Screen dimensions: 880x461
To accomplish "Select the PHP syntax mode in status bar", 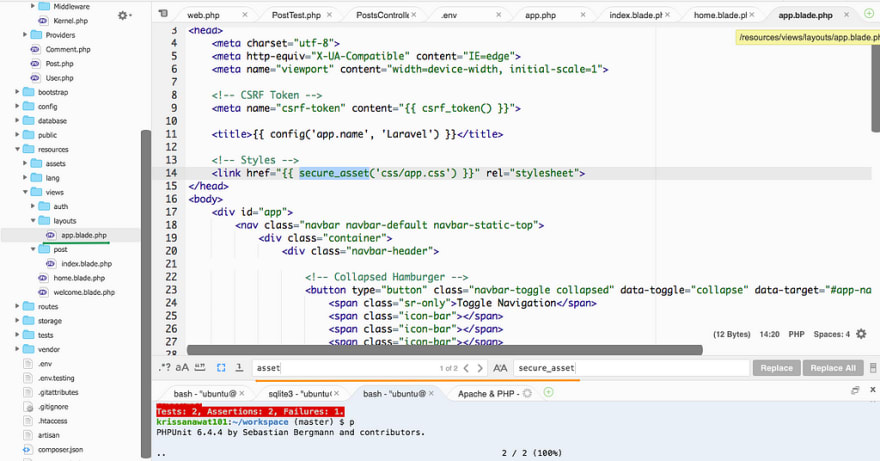I will click(x=796, y=334).
